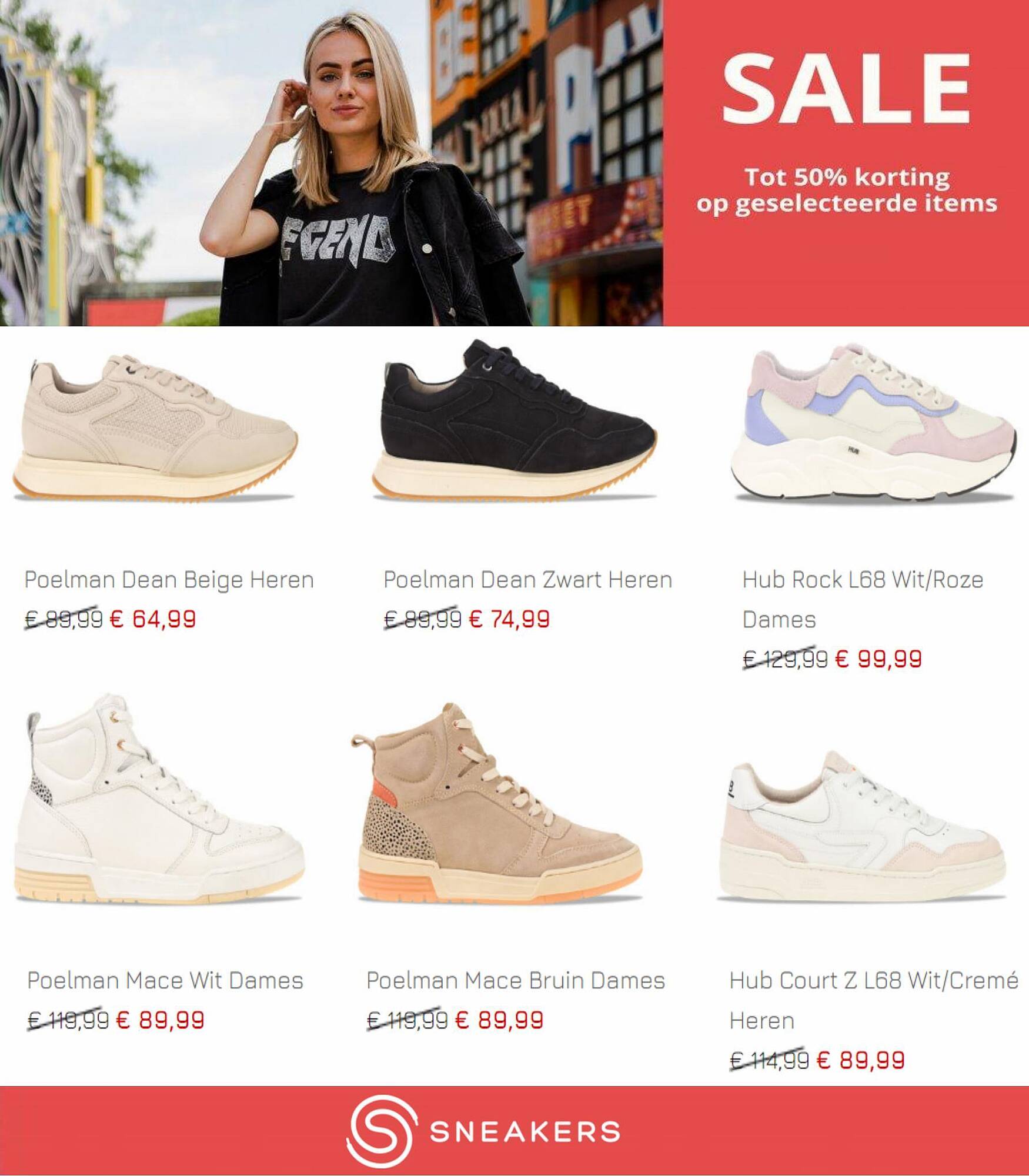
Task: Click the Sneakers swirl logo icon
Action: (x=382, y=1131)
